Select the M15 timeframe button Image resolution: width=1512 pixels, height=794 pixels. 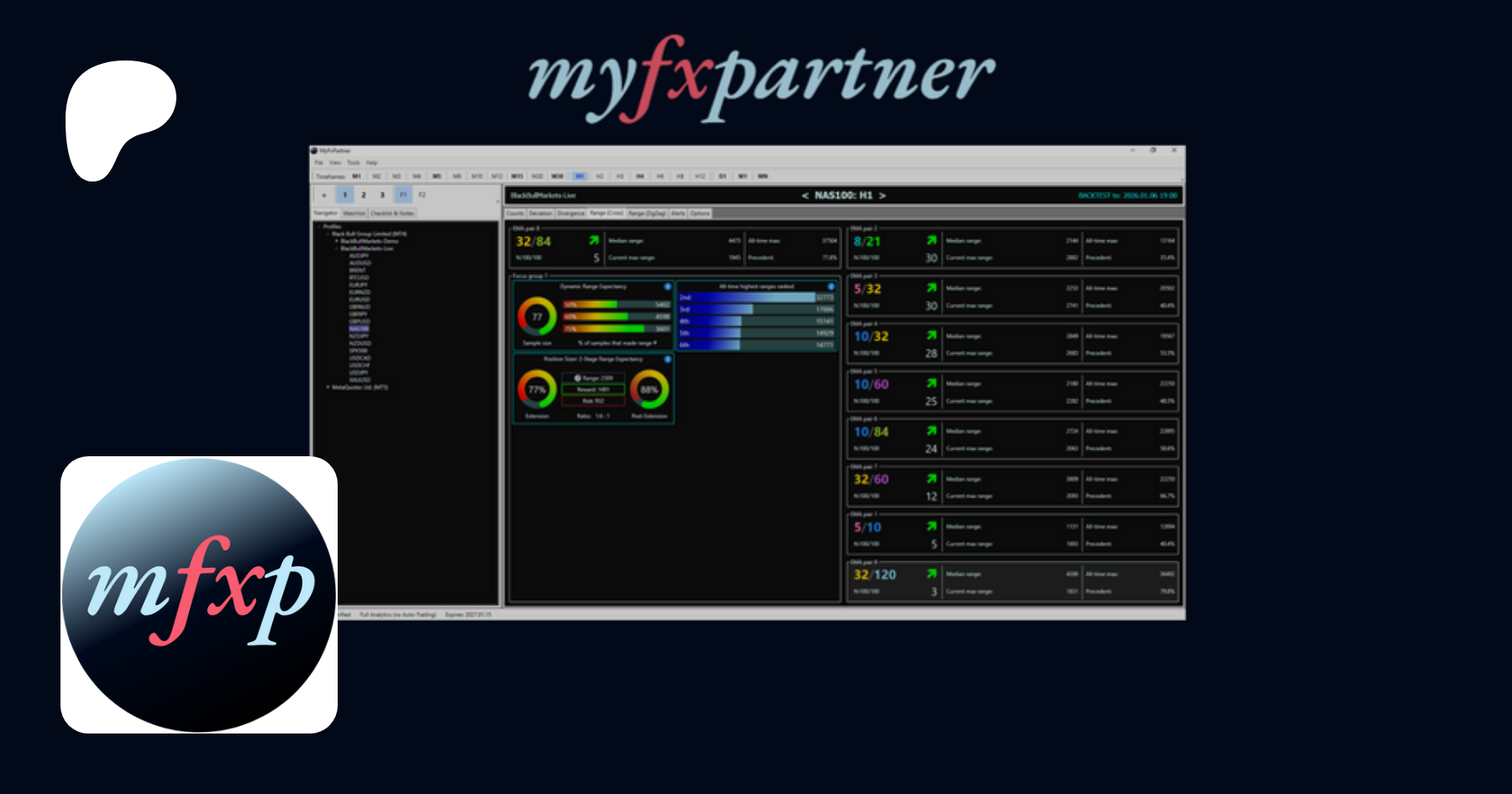[517, 176]
